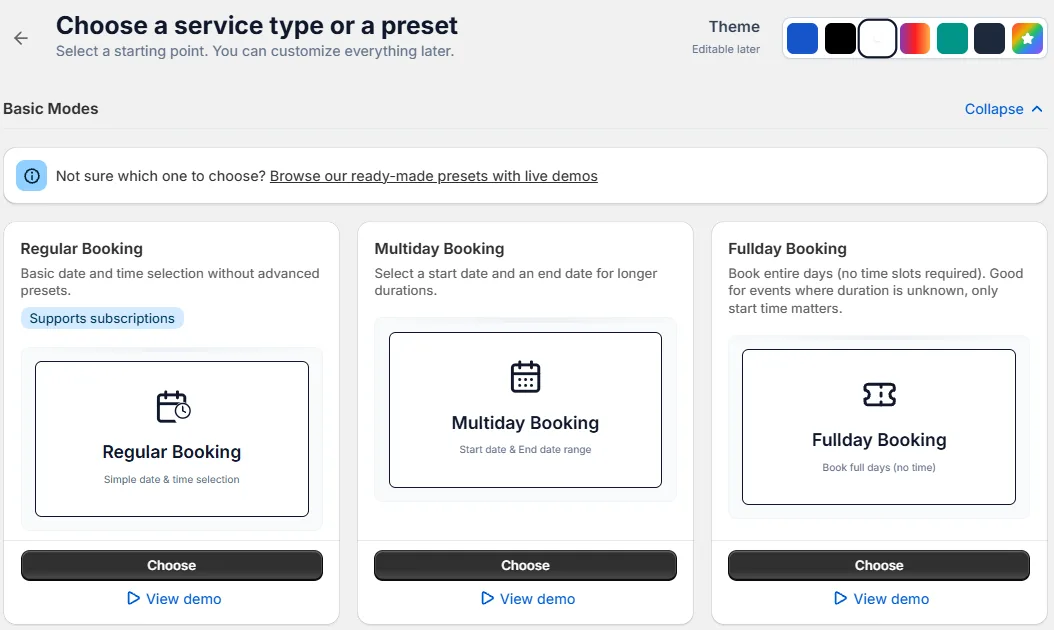This screenshot has height=630, width=1054.
Task: Select the black theme swatch
Action: pos(840,38)
